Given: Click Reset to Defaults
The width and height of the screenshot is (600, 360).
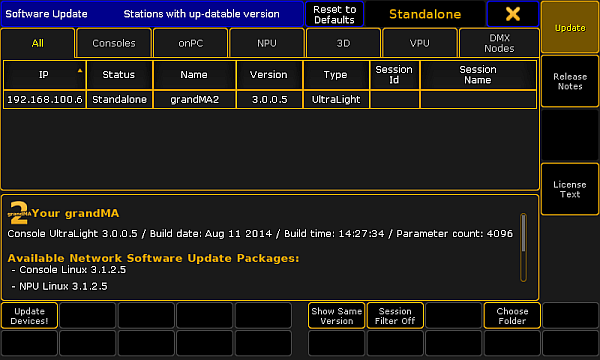Looking at the screenshot, I should (334, 14).
